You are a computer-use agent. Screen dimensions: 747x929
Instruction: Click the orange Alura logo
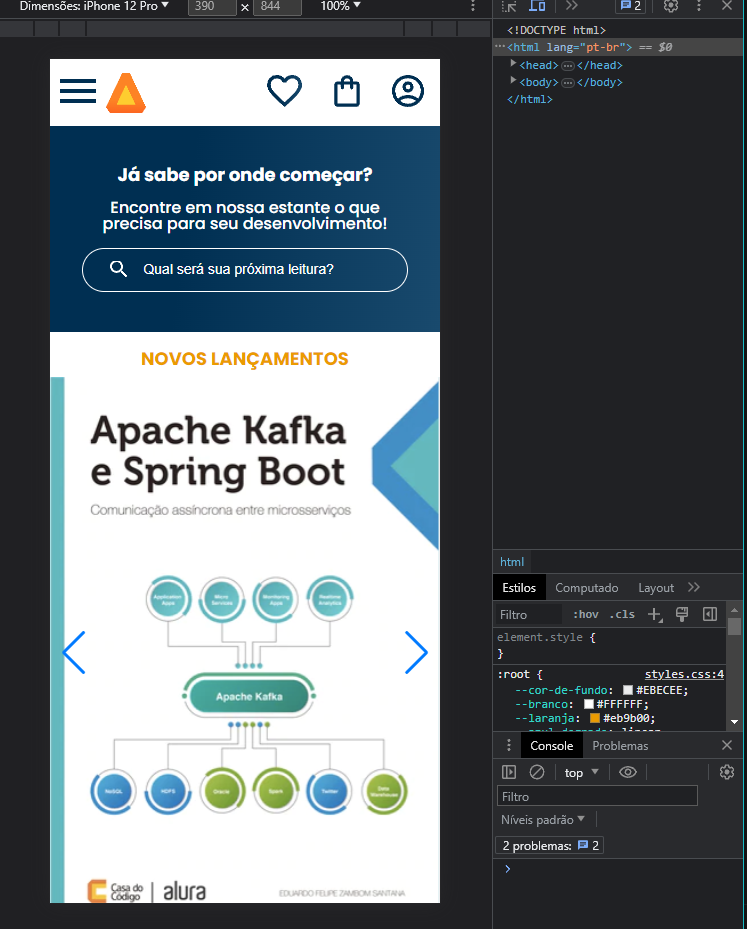point(126,93)
